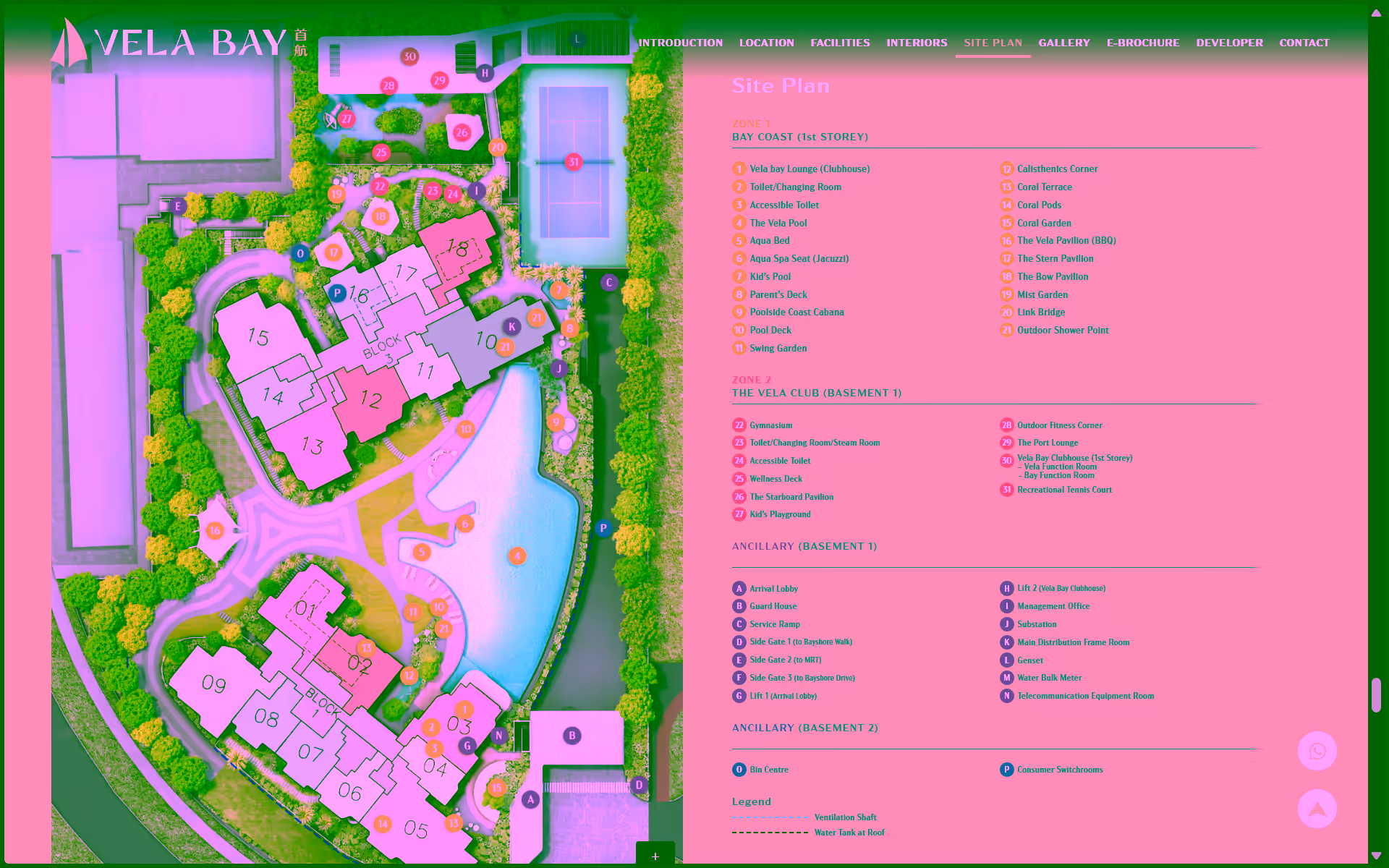Viewport: 1389px width, 868px height.
Task: Click marker 15 Coral Garden on map
Action: pyautogui.click(x=497, y=788)
